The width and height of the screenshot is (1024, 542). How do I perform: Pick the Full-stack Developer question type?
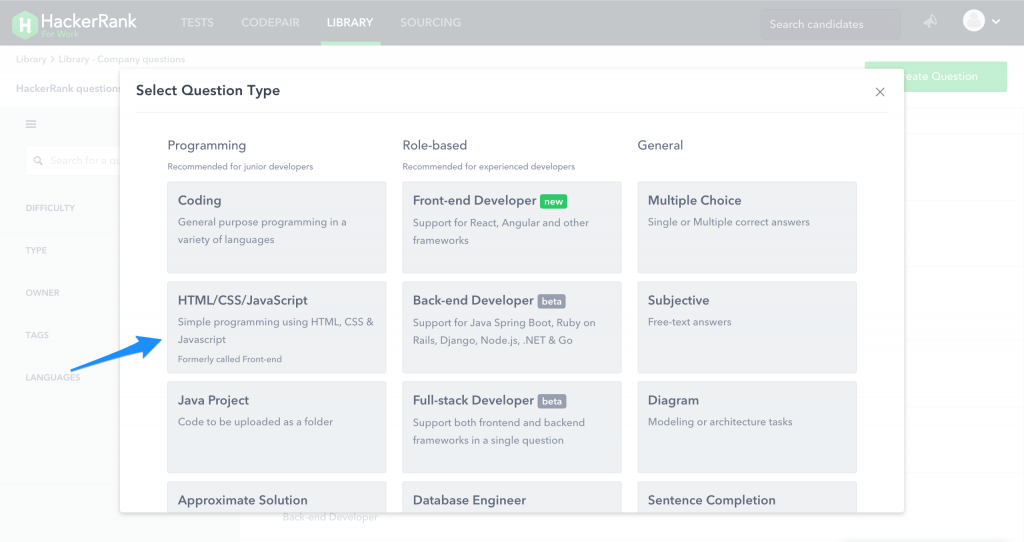click(x=512, y=427)
